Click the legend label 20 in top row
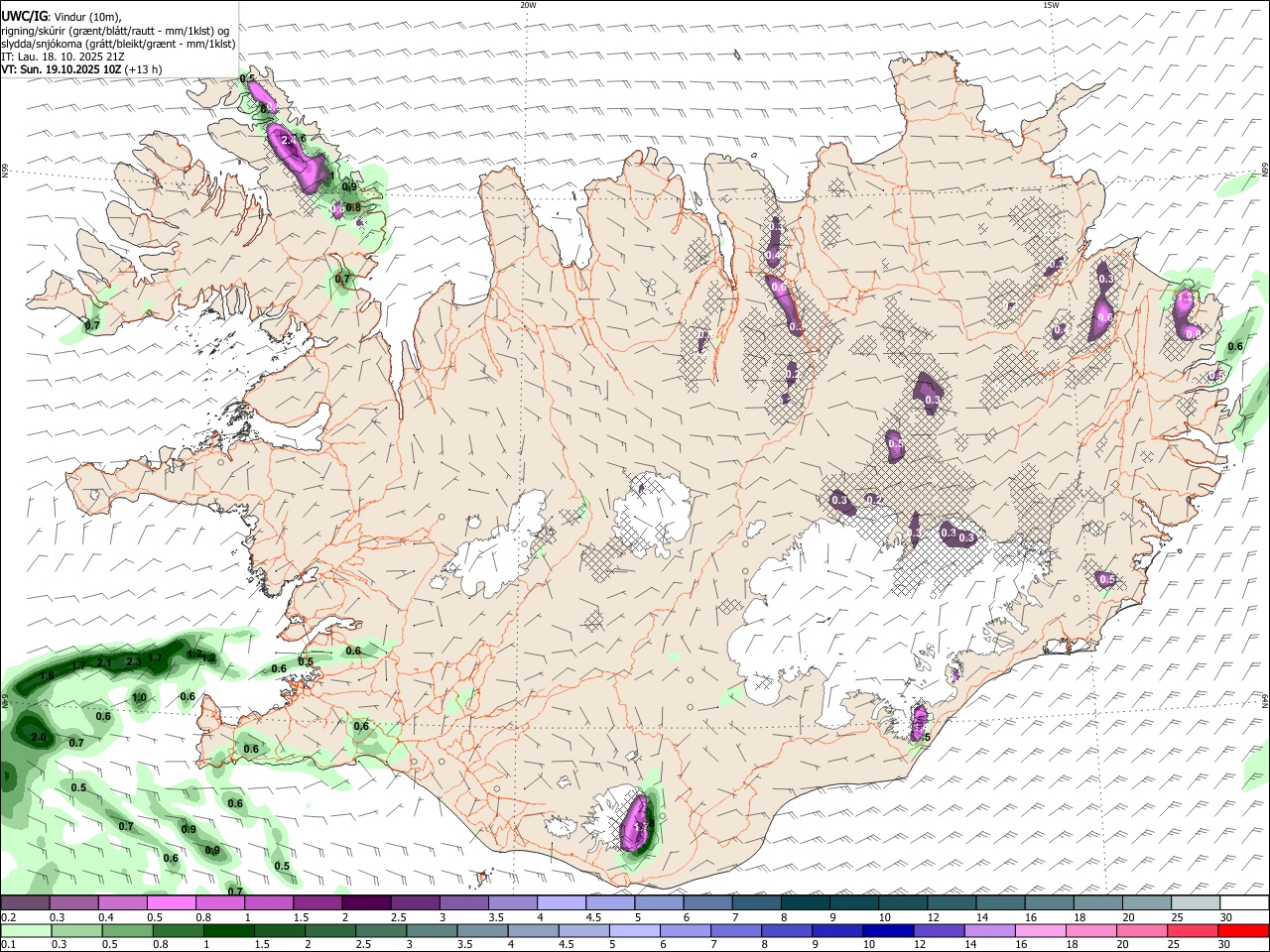 click(x=1128, y=917)
